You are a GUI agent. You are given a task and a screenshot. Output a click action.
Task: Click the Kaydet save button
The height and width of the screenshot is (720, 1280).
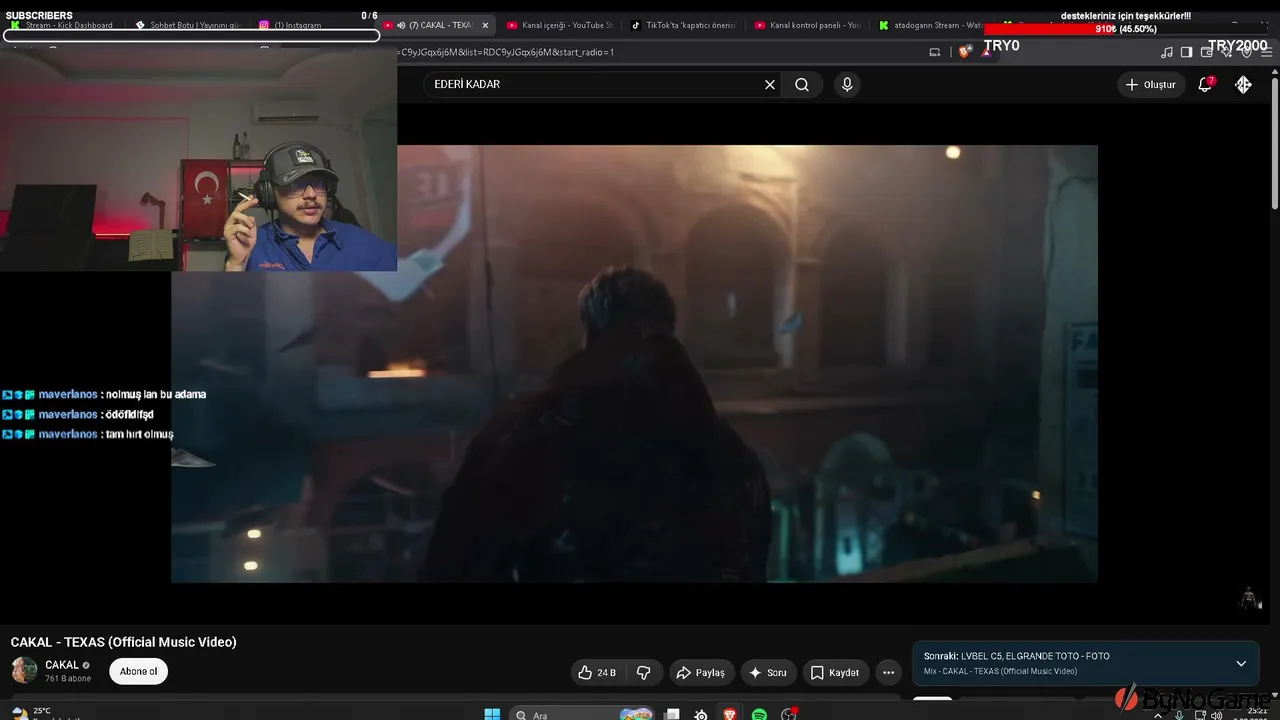(835, 673)
